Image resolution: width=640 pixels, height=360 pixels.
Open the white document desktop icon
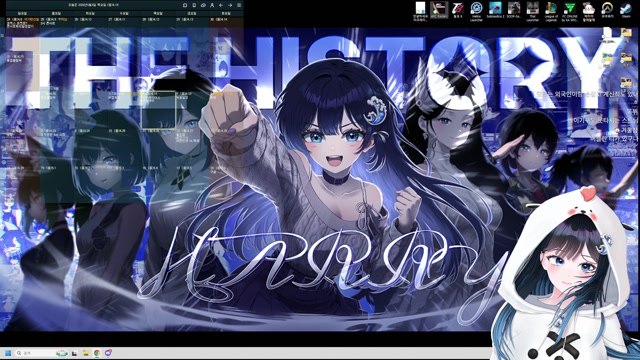[420, 11]
